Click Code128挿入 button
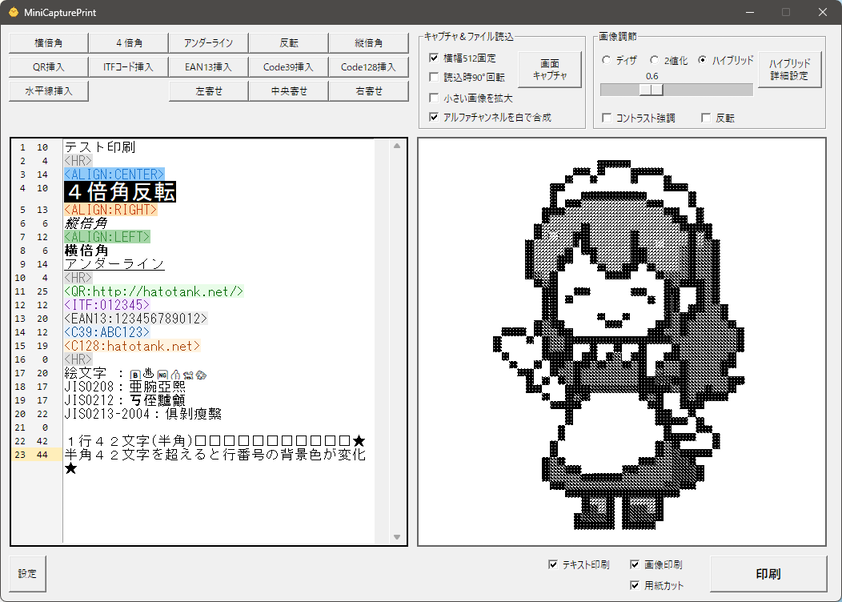The height and width of the screenshot is (602, 842). click(x=368, y=67)
